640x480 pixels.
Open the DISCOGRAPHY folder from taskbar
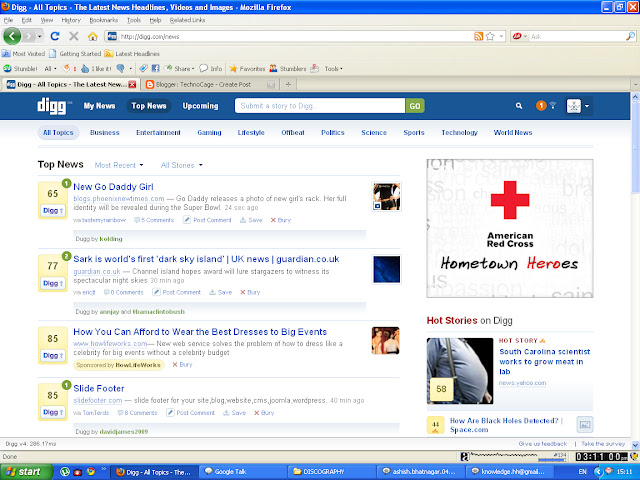click(x=331, y=472)
